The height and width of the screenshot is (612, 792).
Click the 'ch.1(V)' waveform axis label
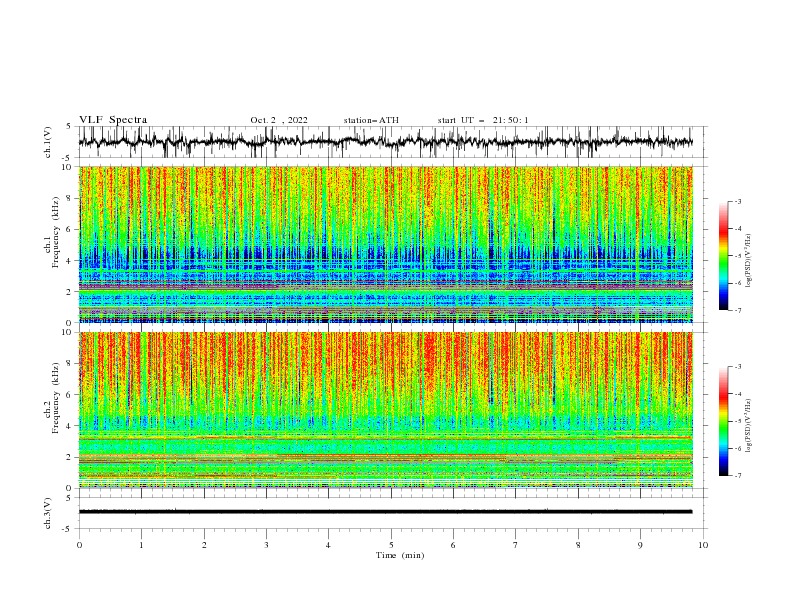[x=48, y=142]
